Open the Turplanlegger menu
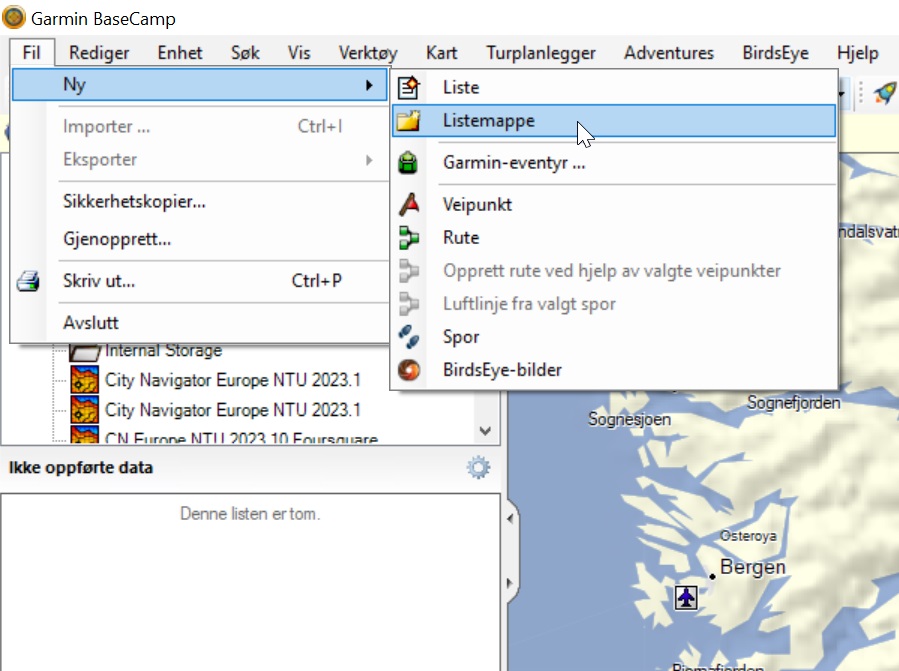The height and width of the screenshot is (671, 899). [x=541, y=53]
